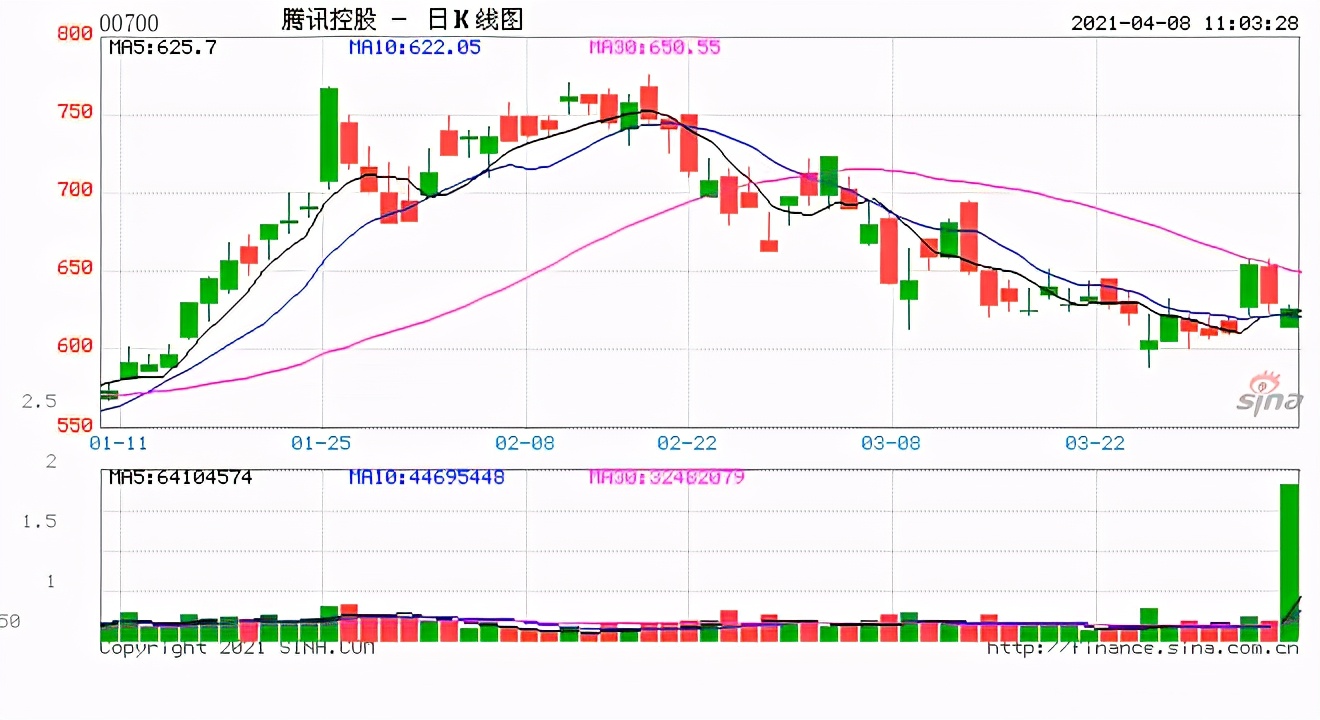Click the 600 price axis label
This screenshot has width=1320, height=720.
(x=73, y=346)
